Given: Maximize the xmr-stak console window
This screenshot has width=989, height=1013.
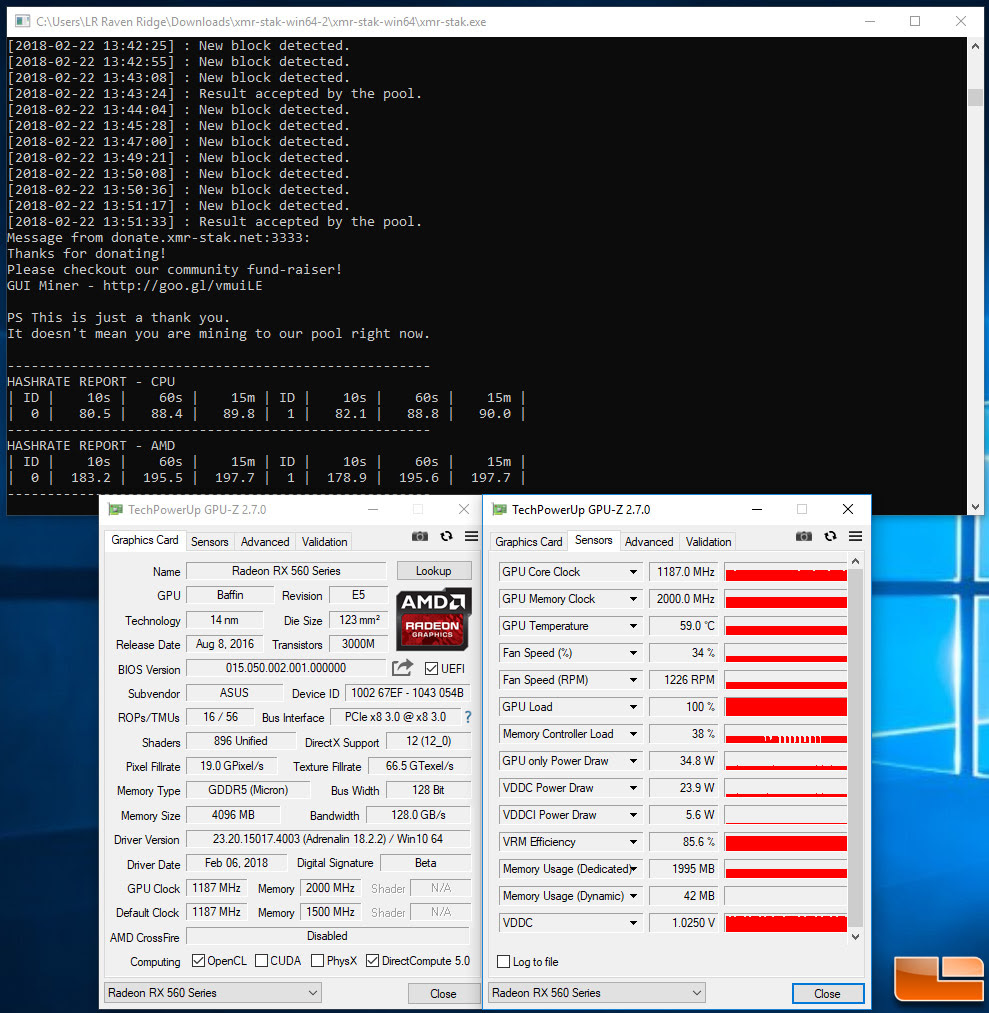Looking at the screenshot, I should click(x=915, y=21).
